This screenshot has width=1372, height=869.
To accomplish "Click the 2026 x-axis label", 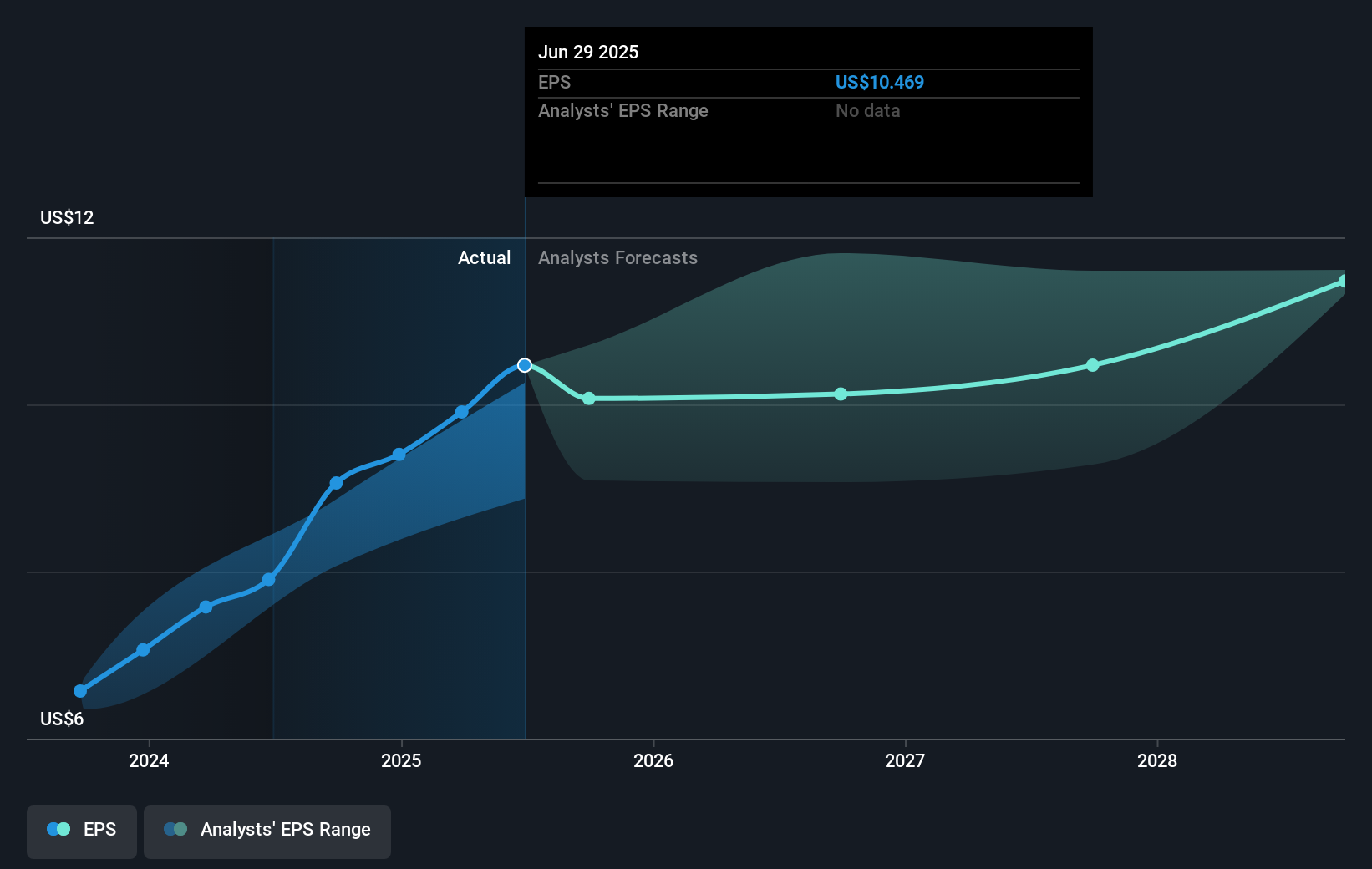I will tap(653, 760).
